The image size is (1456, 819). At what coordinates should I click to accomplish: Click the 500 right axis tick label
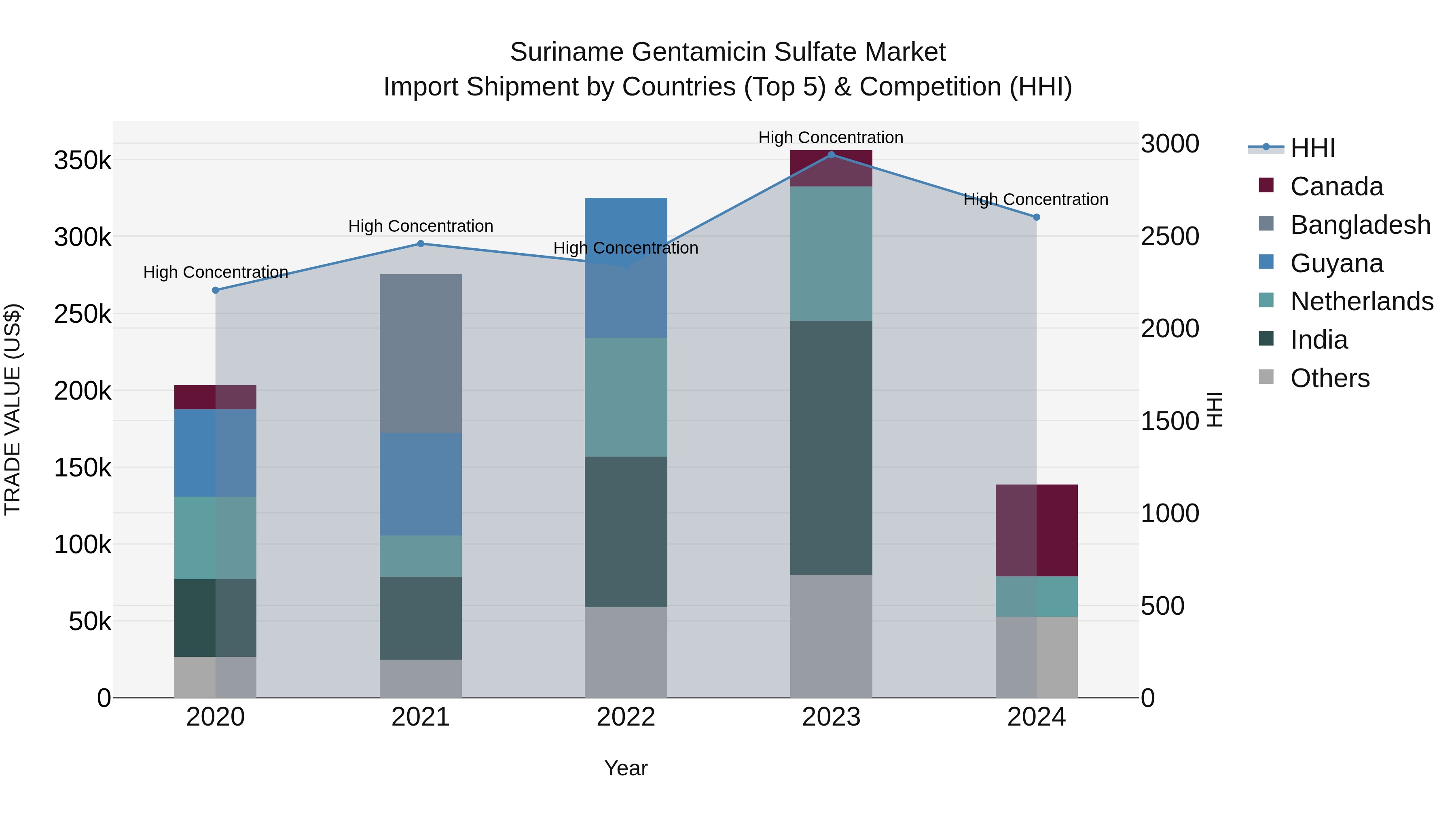pyautogui.click(x=1163, y=606)
